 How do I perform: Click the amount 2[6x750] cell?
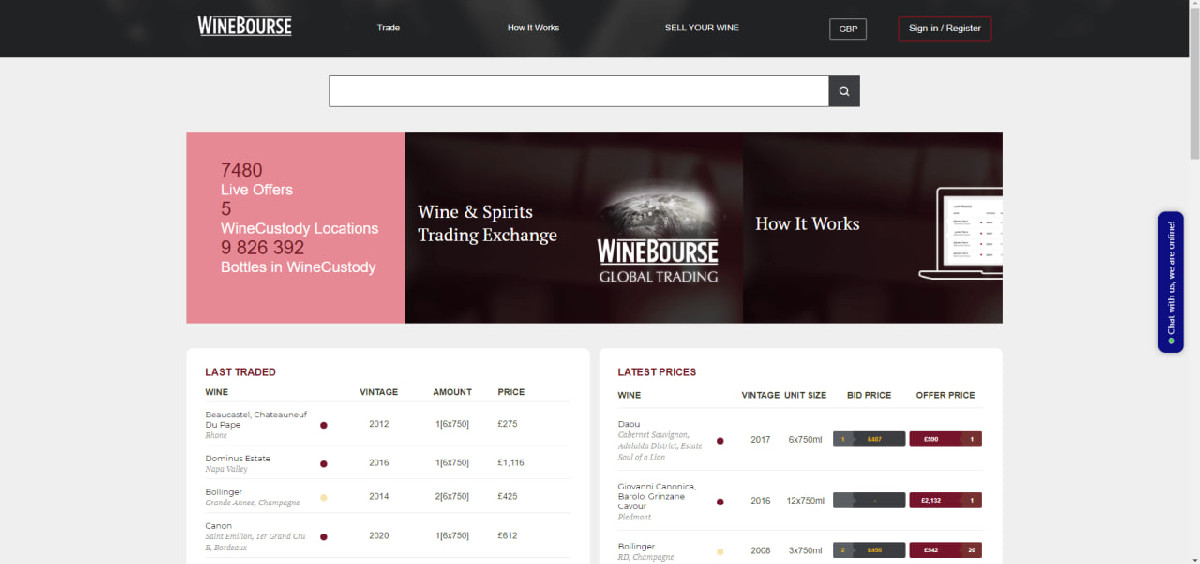452,496
